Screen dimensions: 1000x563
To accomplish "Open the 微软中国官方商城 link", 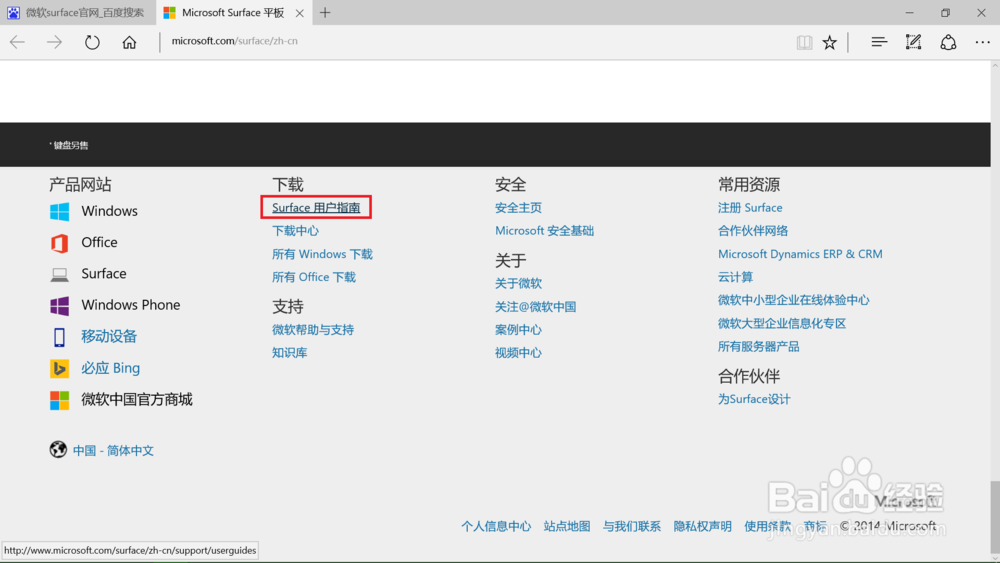I will pyautogui.click(x=136, y=400).
